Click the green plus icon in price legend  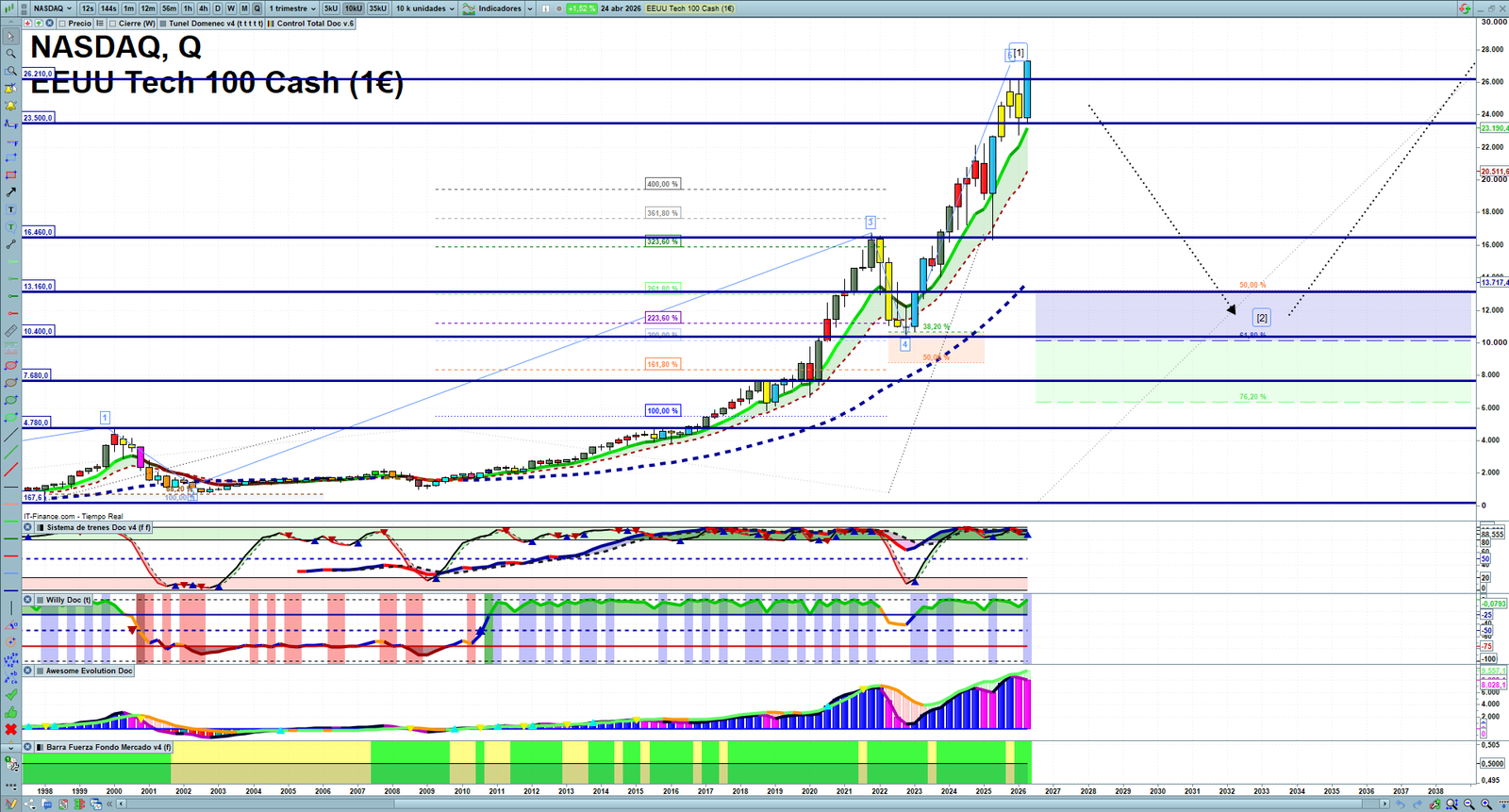point(38,24)
